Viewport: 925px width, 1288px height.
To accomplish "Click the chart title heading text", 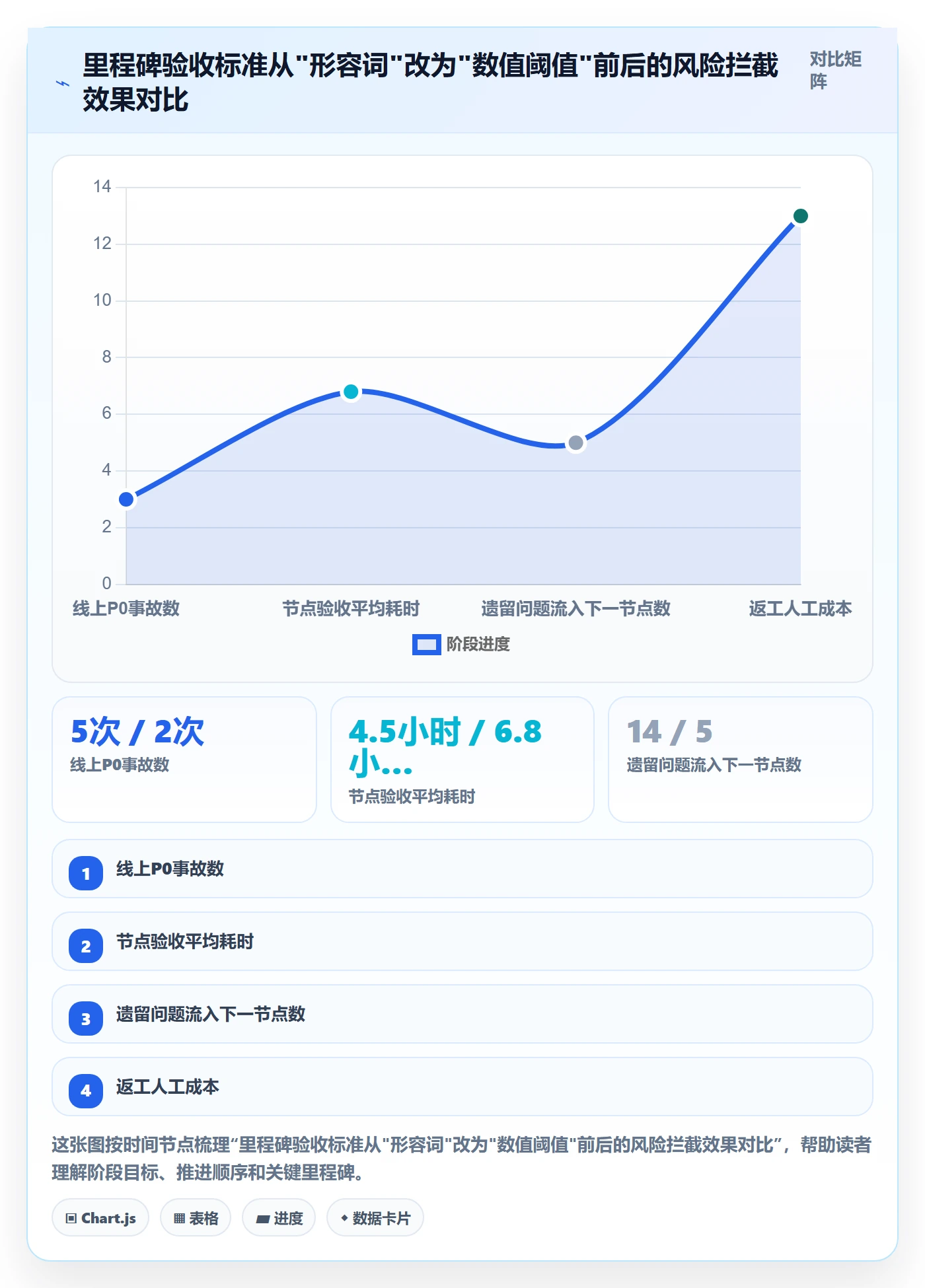I will point(430,83).
